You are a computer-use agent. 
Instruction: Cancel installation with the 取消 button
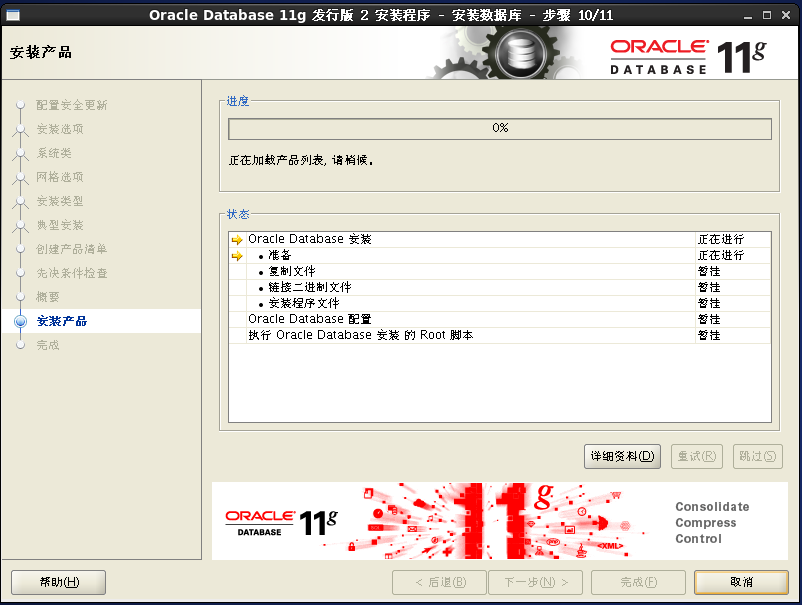tap(741, 582)
